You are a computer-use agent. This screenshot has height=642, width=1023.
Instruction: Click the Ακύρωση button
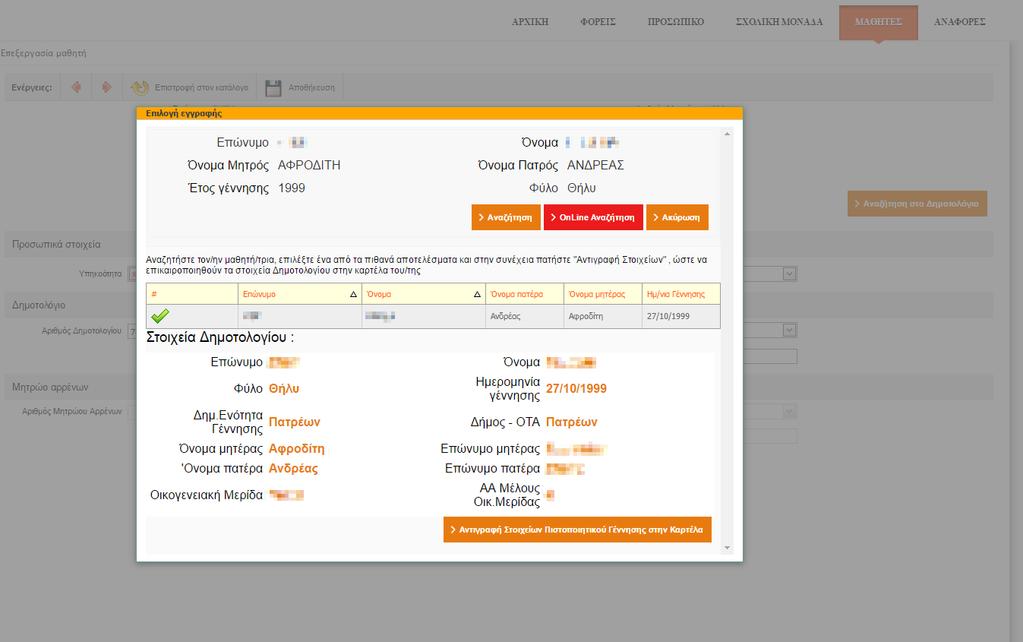[677, 217]
